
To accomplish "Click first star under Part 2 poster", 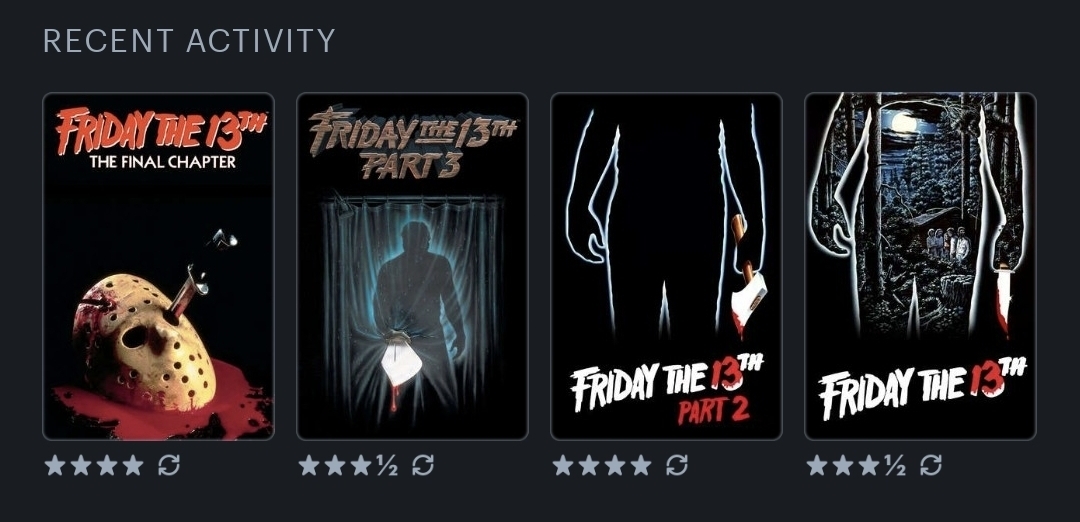I will (x=563, y=466).
